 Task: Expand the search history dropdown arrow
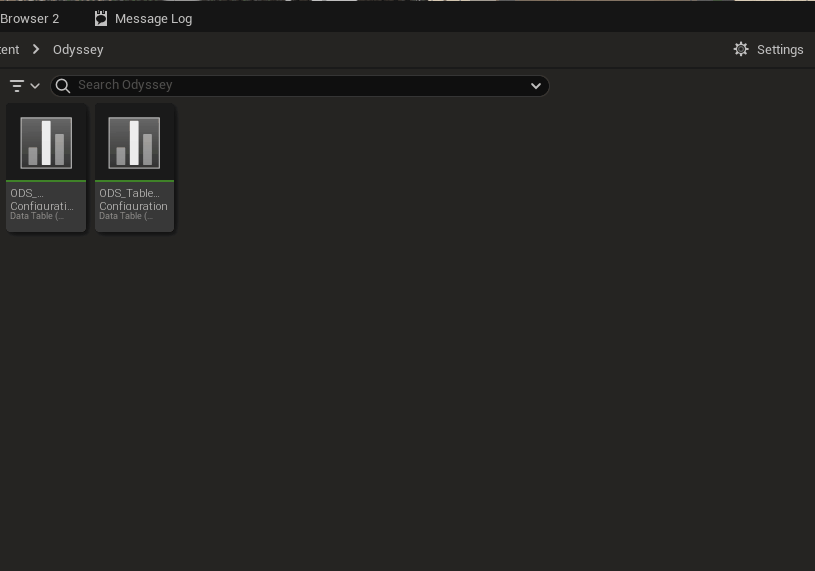(x=536, y=85)
